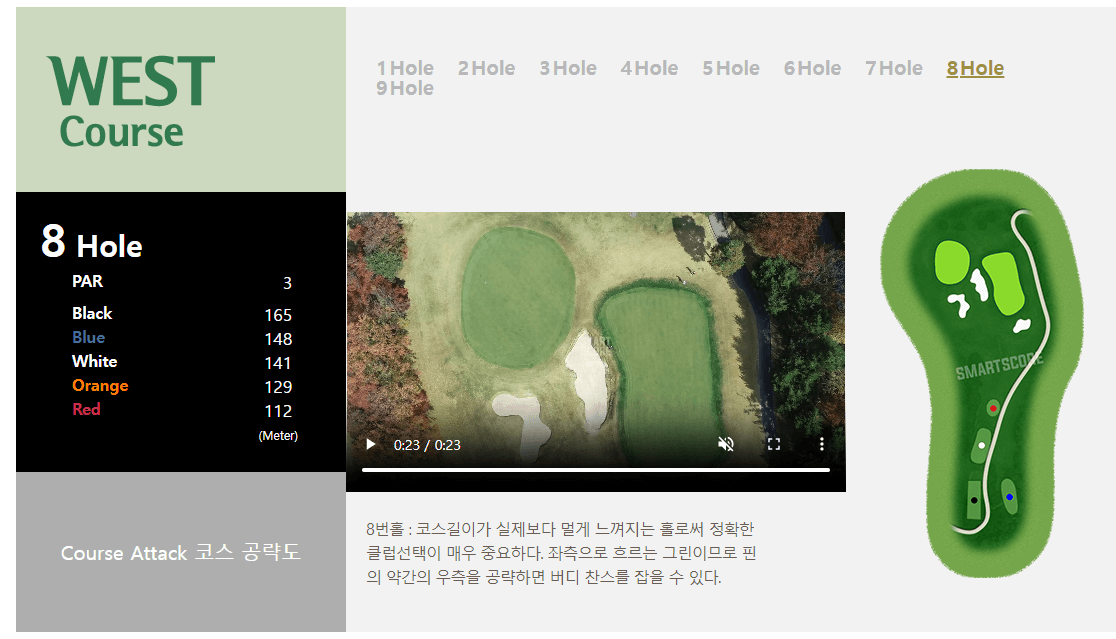1116x639 pixels.
Task: Open the 1 Hole page
Action: [405, 68]
